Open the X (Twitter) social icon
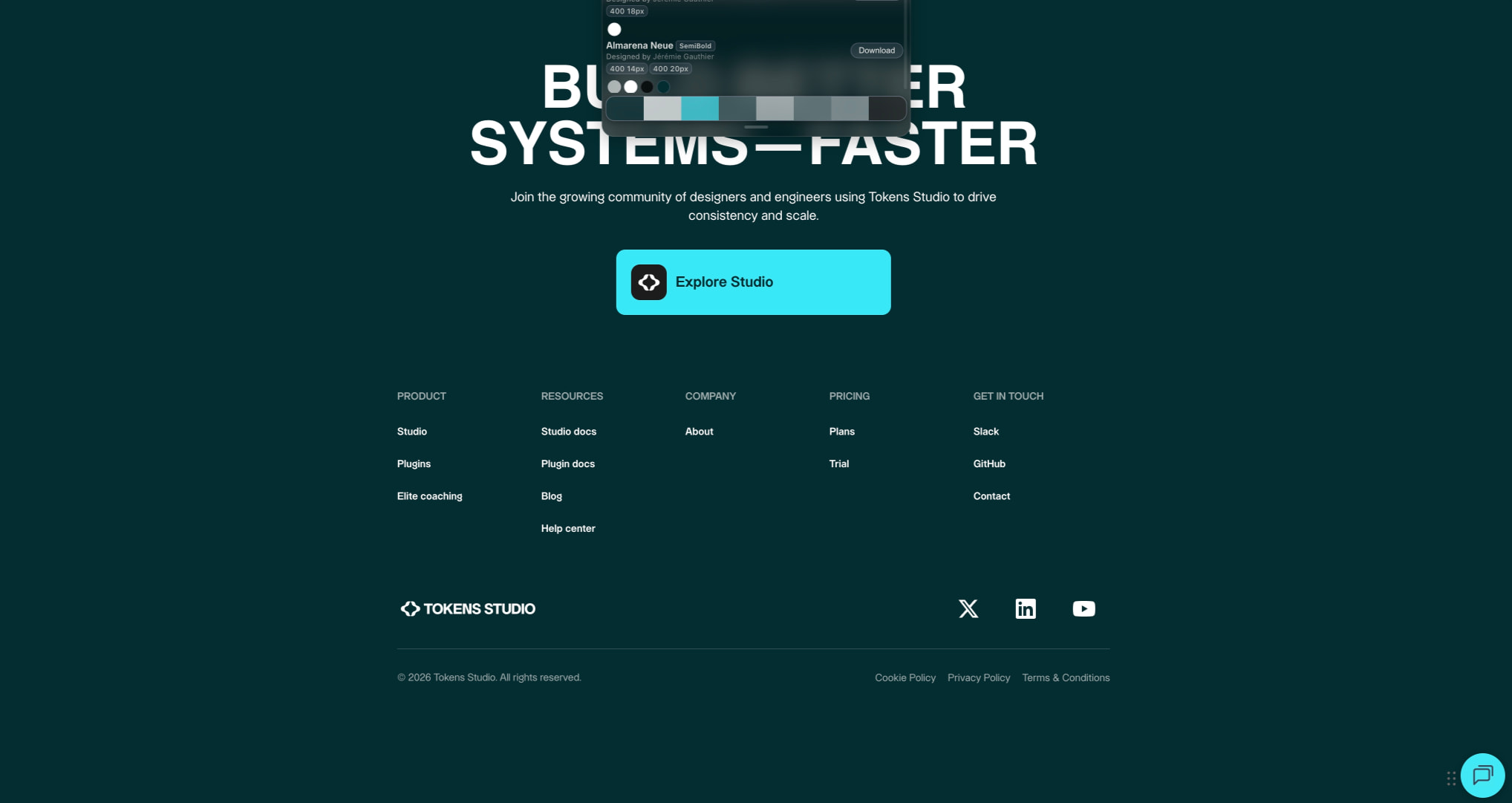This screenshot has width=1512, height=803. 968,609
